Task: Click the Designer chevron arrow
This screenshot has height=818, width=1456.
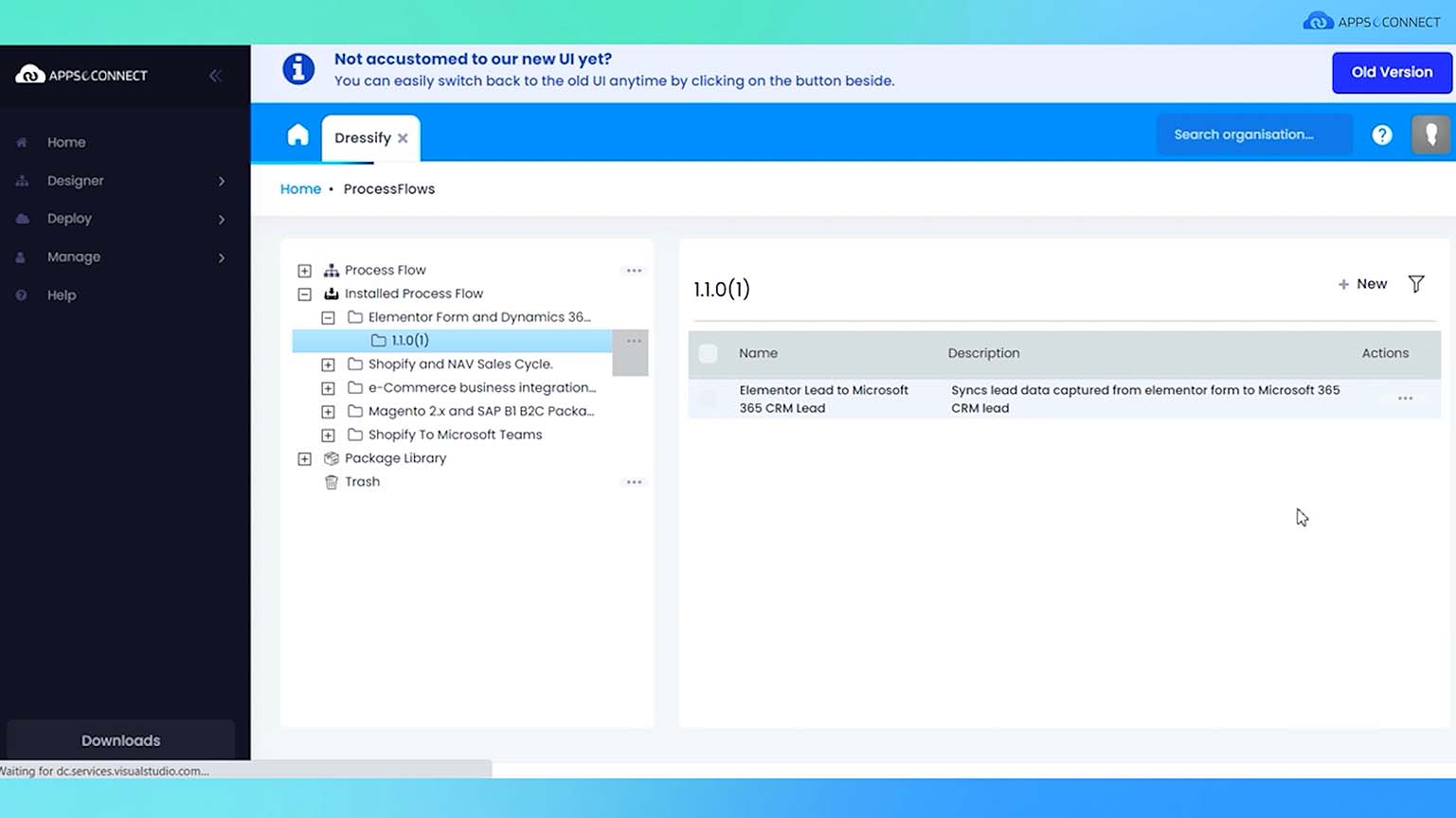Action: point(222,181)
